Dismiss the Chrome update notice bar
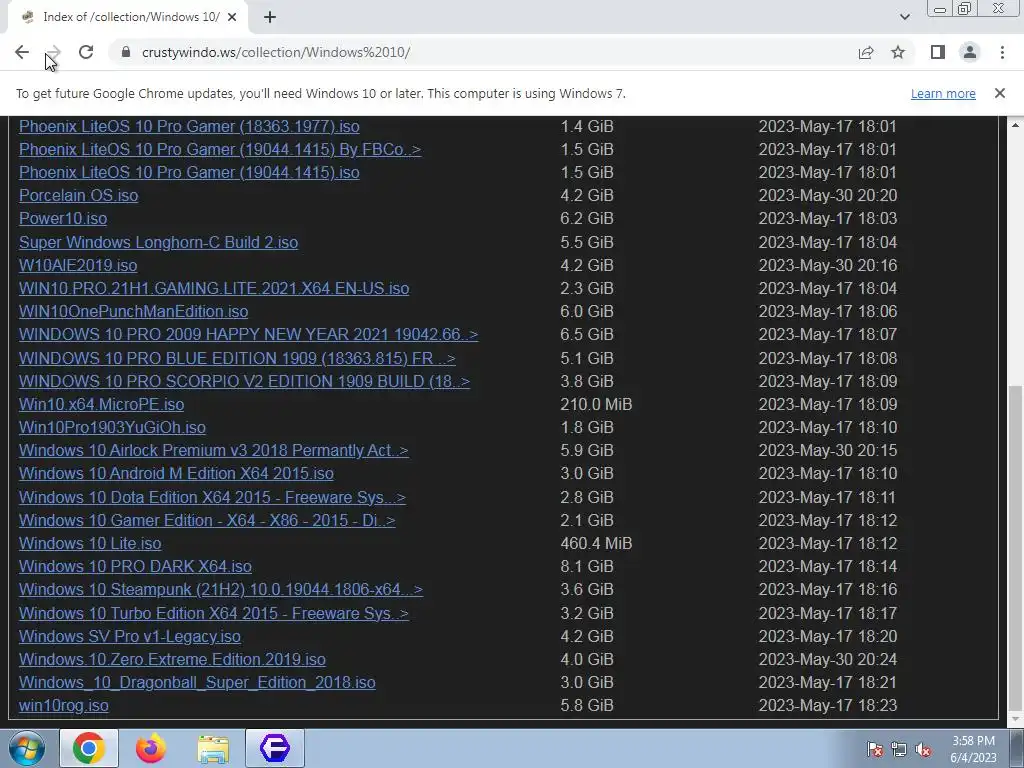 (999, 93)
